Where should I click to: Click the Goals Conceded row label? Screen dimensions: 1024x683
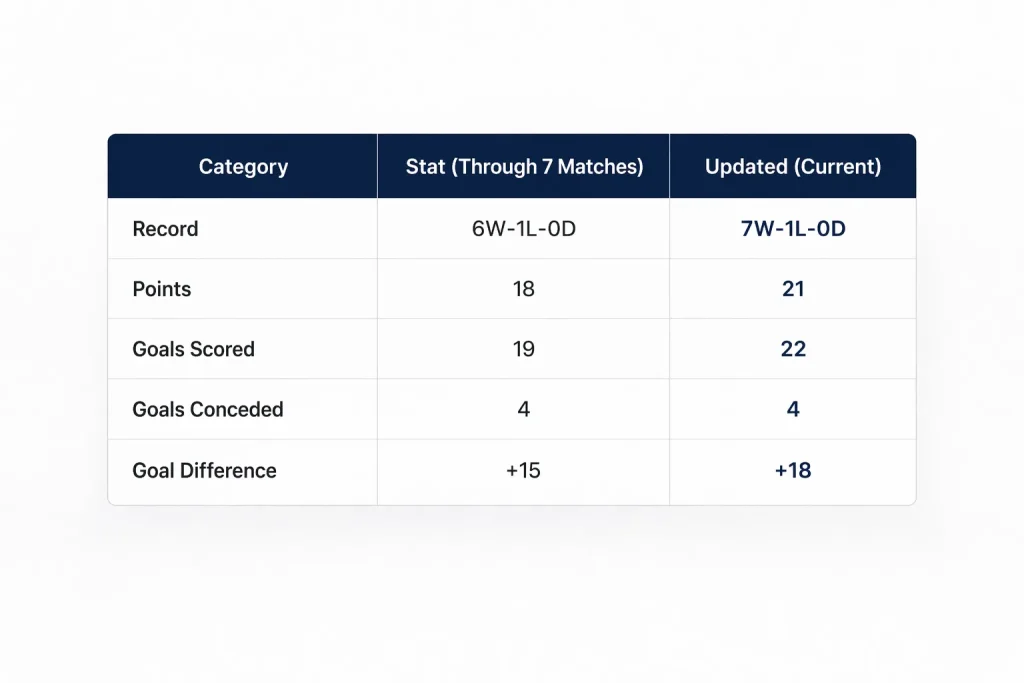[x=208, y=409]
